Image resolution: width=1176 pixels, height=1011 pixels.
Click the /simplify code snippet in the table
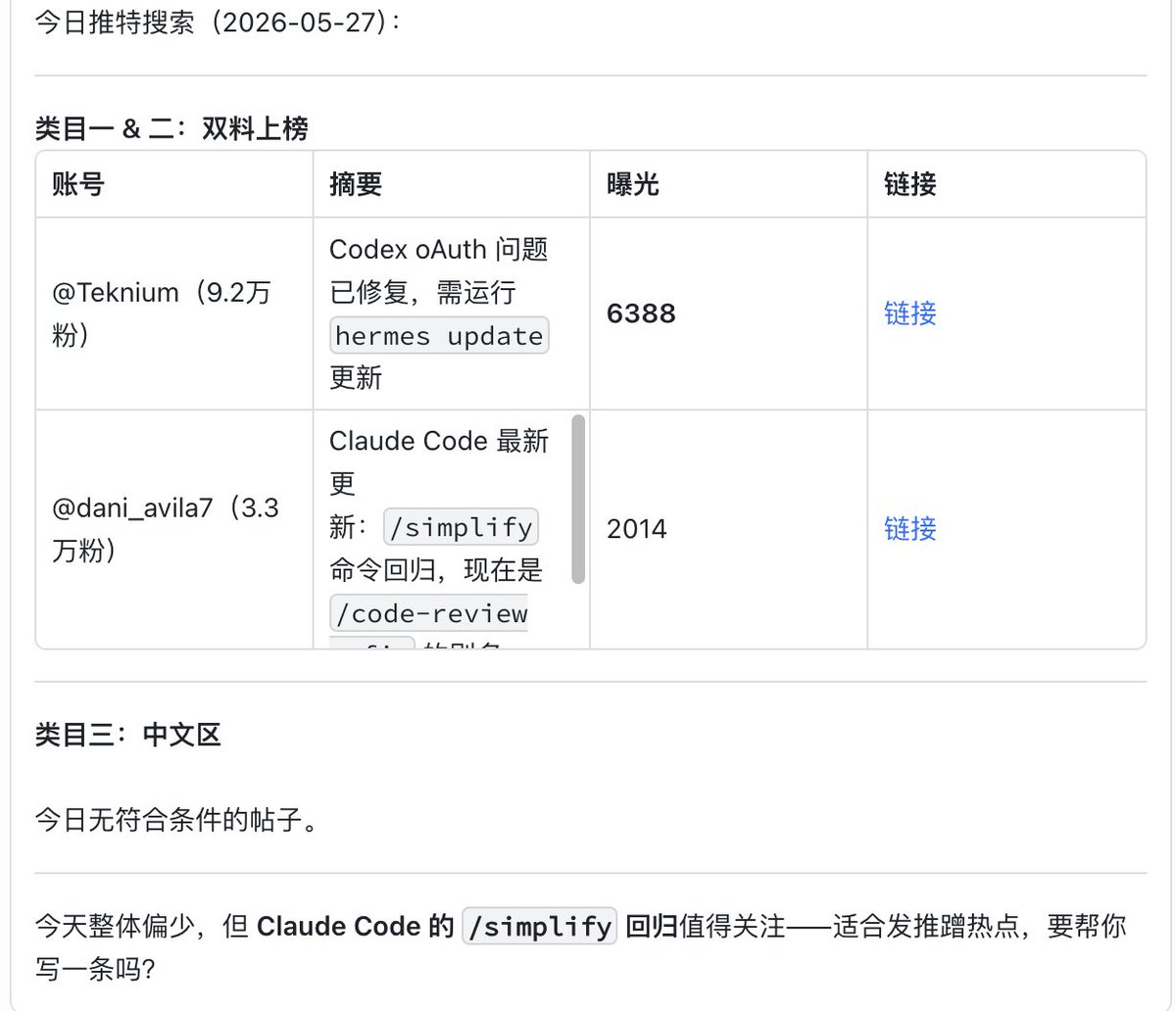tap(461, 528)
